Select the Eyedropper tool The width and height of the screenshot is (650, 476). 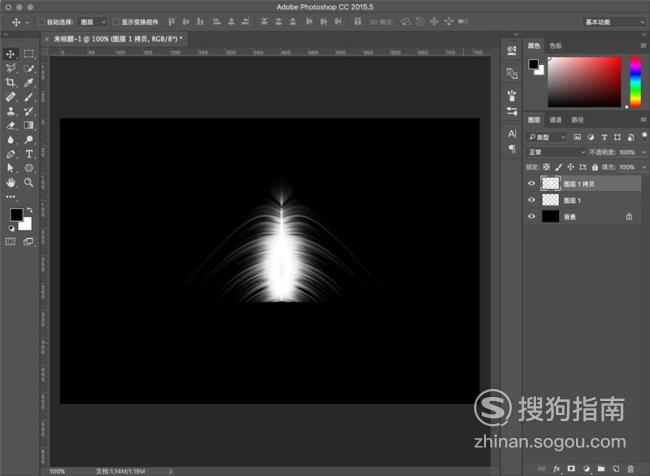point(29,83)
